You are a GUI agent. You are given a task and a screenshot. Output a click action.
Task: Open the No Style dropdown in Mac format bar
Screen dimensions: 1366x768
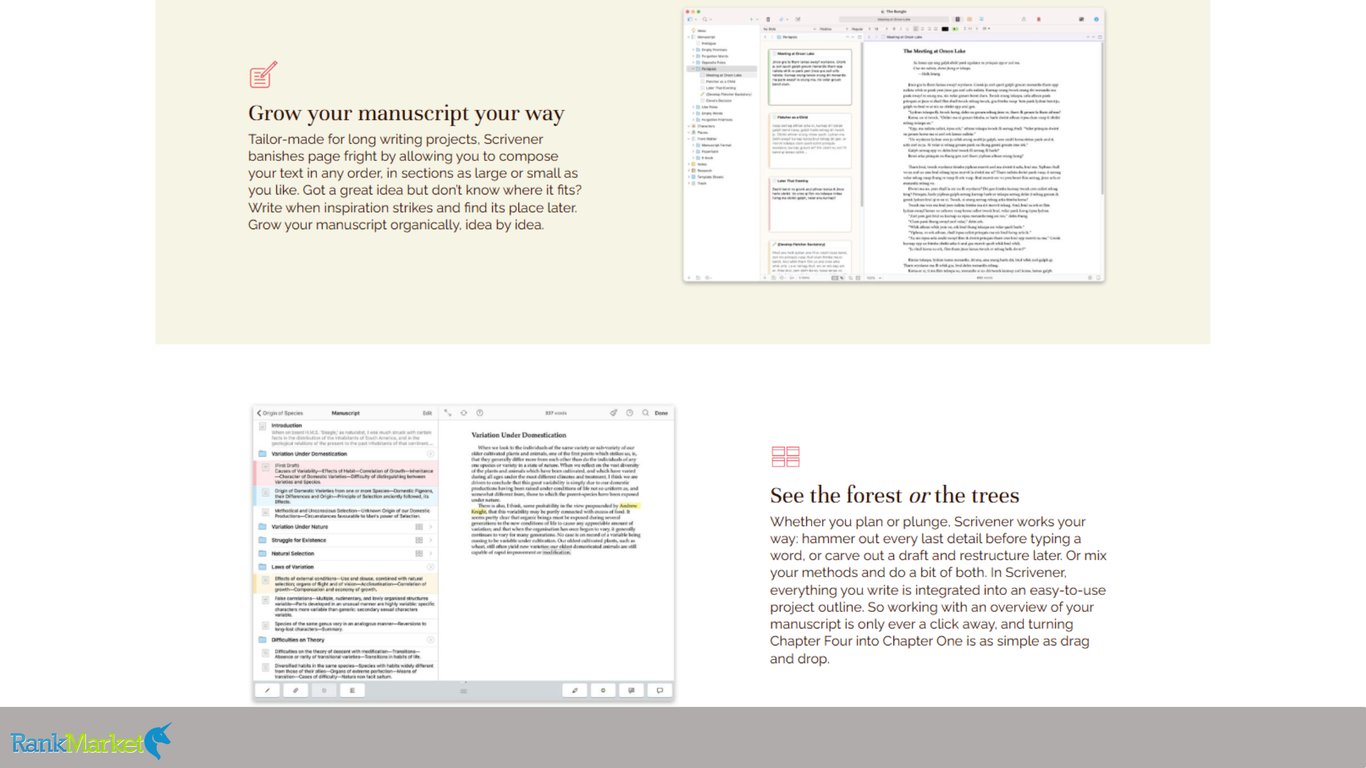tap(789, 29)
